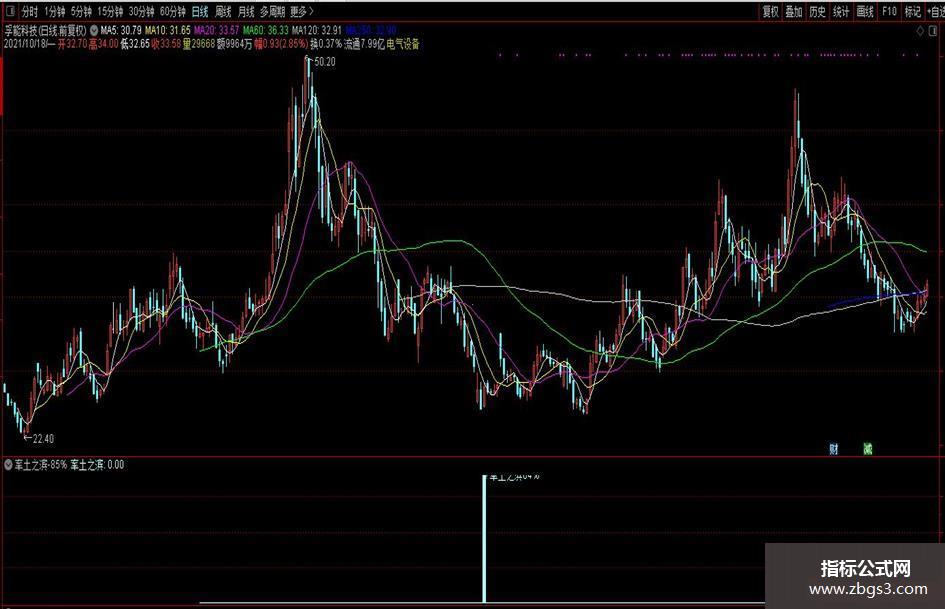Click the 孚能科技(日线,前复权) stock title
Image resolution: width=945 pixels, height=609 pixels.
point(46,30)
